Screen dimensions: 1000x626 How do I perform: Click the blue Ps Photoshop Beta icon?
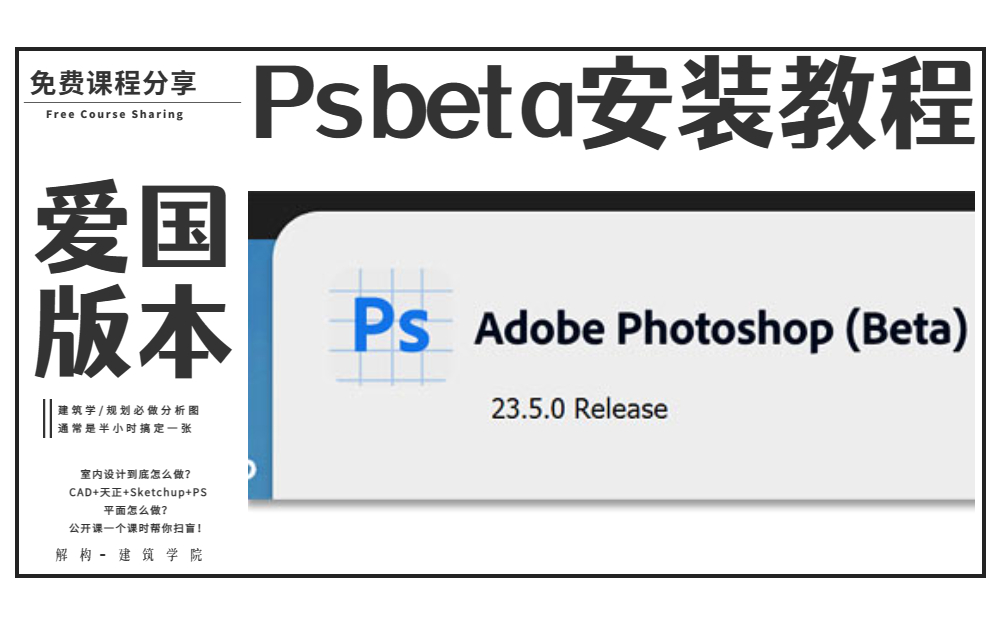pos(390,327)
